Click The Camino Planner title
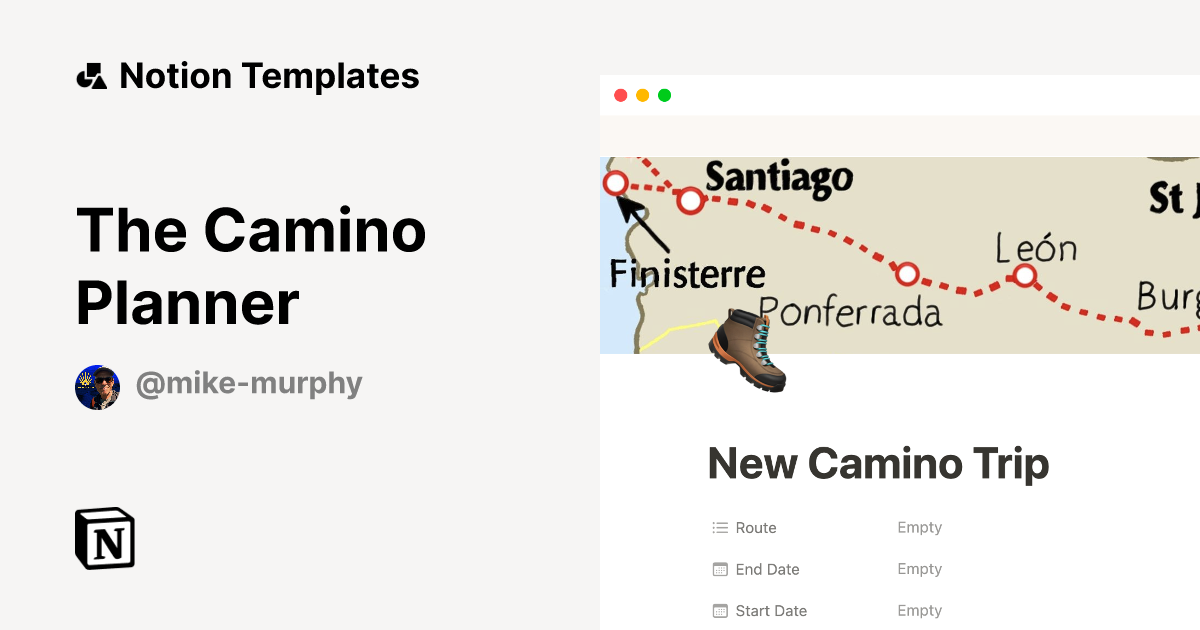Viewport: 1200px width, 630px height. (x=251, y=265)
